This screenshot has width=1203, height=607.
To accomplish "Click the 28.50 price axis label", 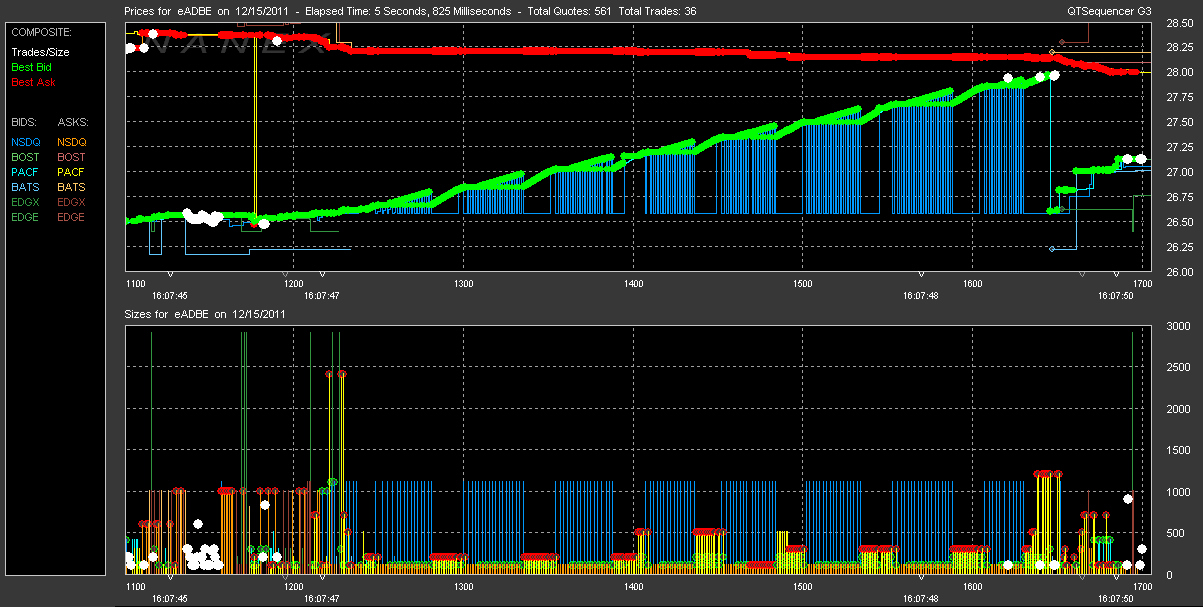I will click(x=1178, y=22).
